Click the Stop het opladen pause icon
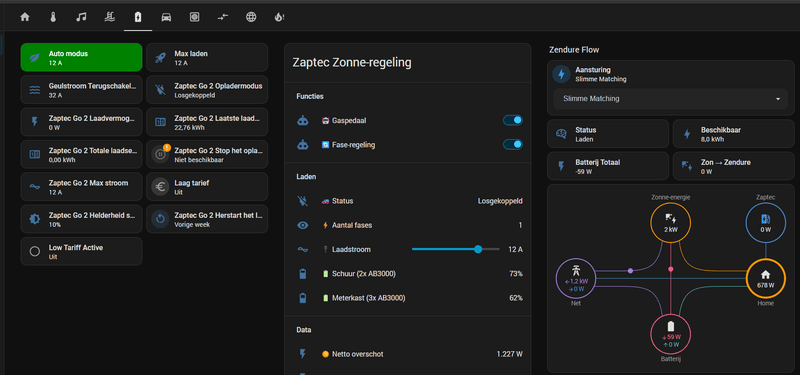 (x=160, y=155)
